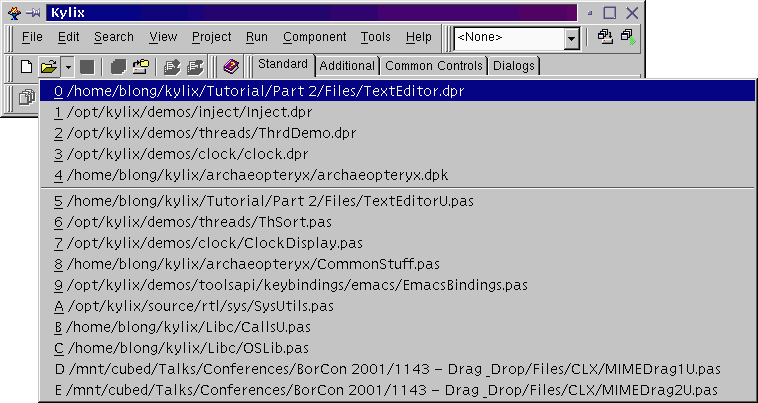Click the Add file to project icon

pos(171,67)
